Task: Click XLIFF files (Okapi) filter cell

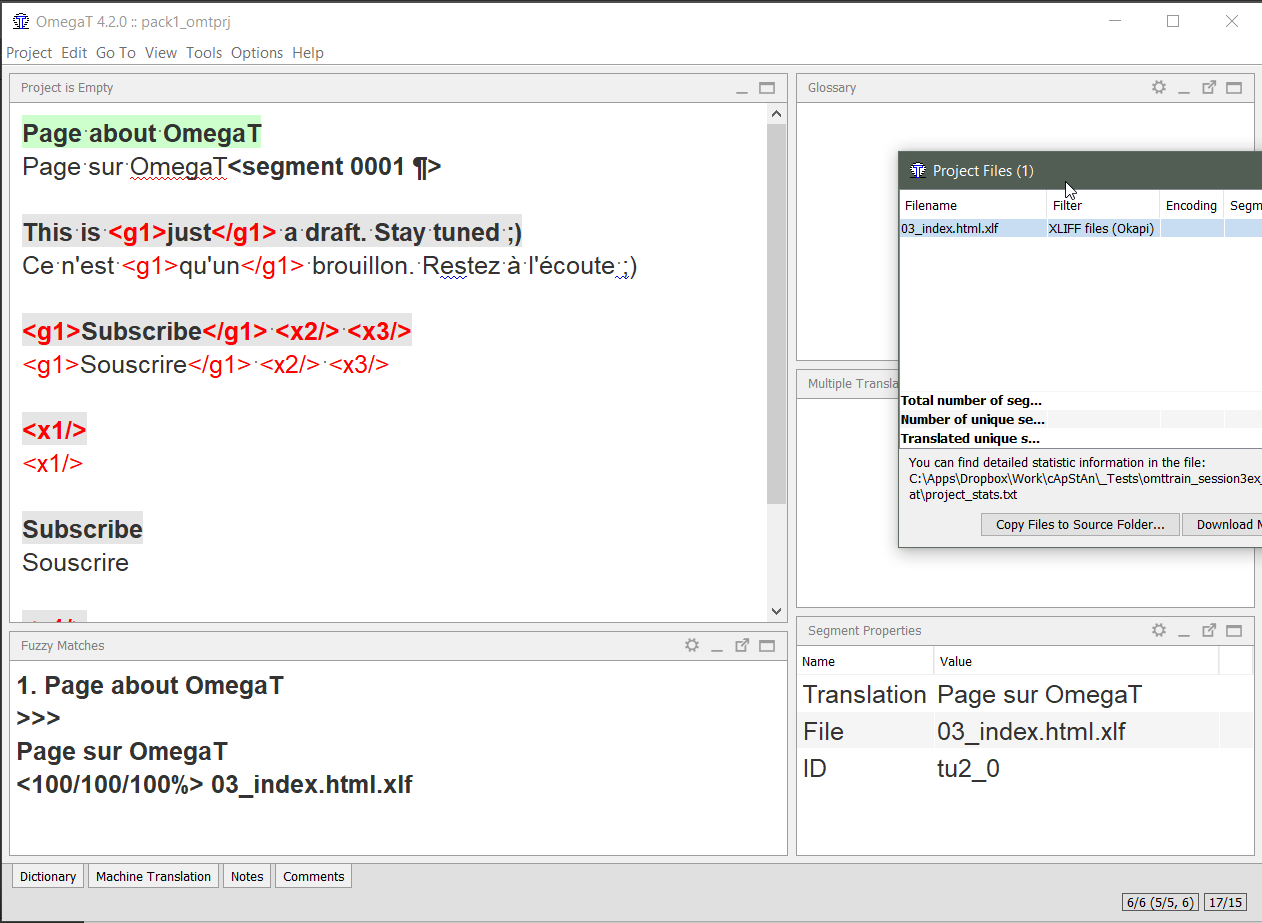Action: pos(1102,228)
